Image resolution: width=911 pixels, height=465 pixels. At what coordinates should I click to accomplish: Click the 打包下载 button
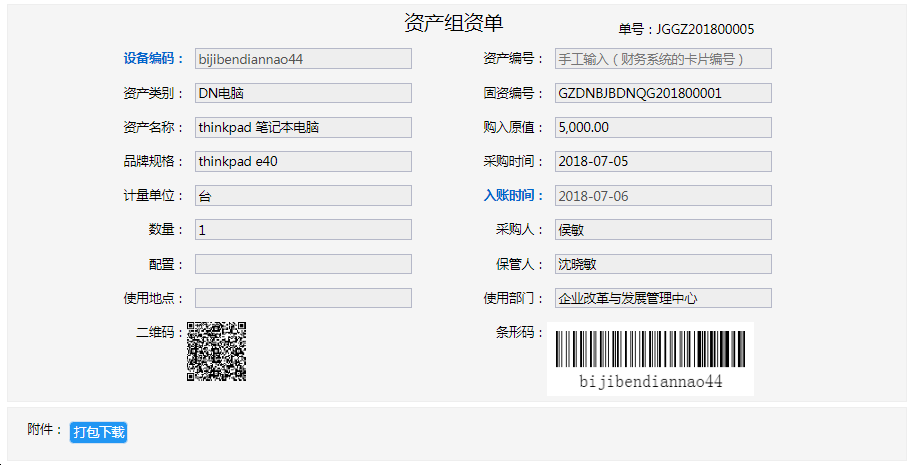[x=99, y=432]
